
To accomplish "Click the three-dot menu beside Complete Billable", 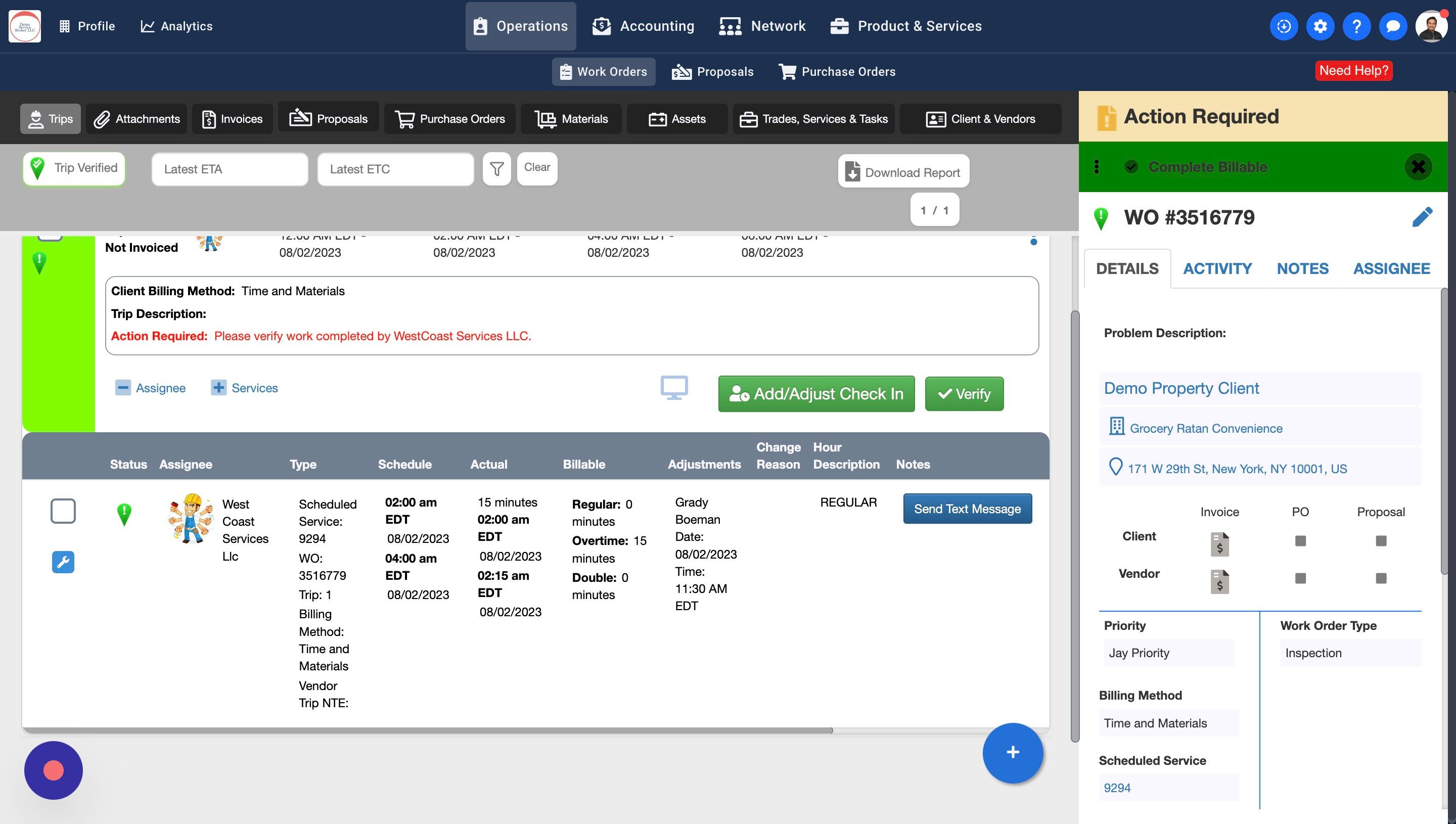I will tap(1097, 166).
